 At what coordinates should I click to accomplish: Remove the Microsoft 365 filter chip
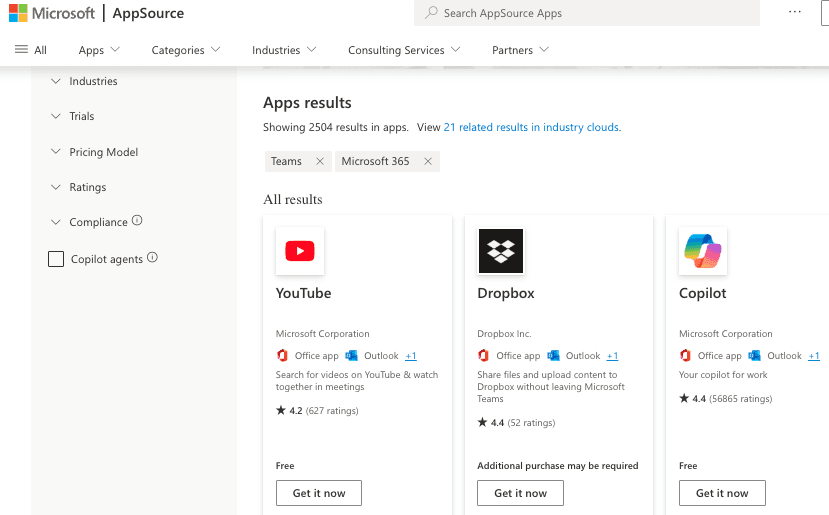[428, 161]
